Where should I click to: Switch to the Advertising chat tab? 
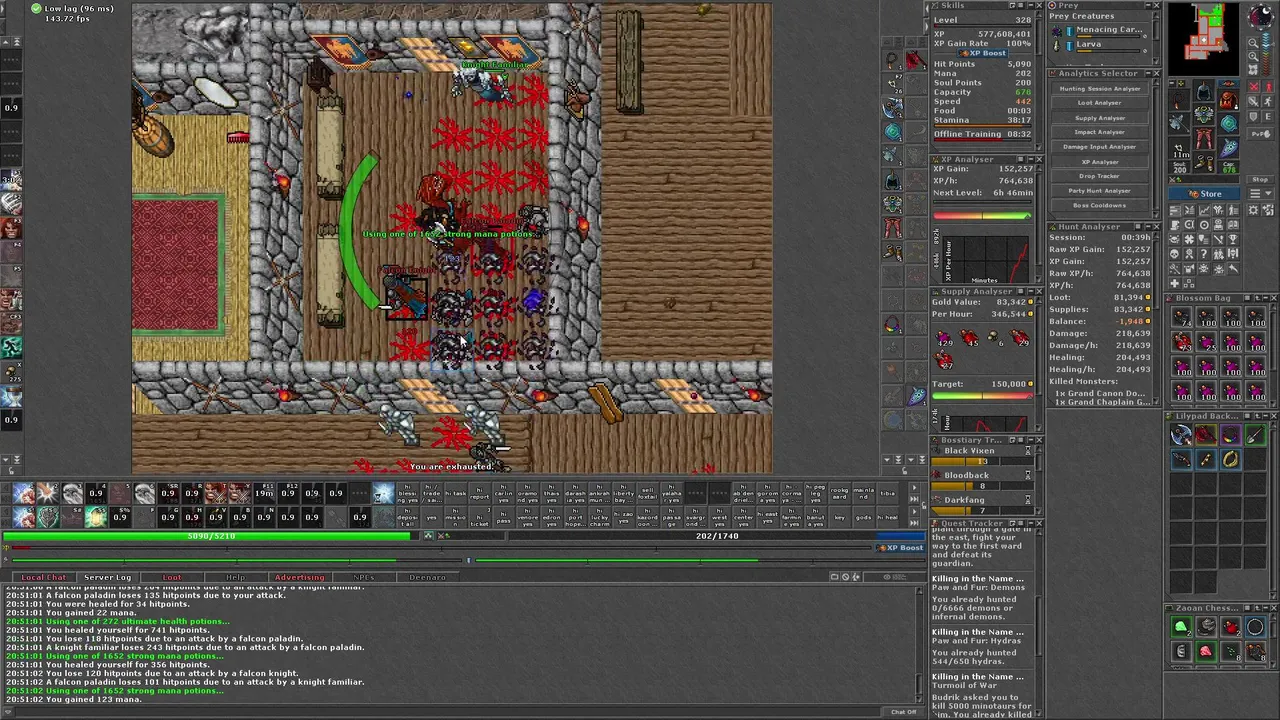[x=300, y=577]
